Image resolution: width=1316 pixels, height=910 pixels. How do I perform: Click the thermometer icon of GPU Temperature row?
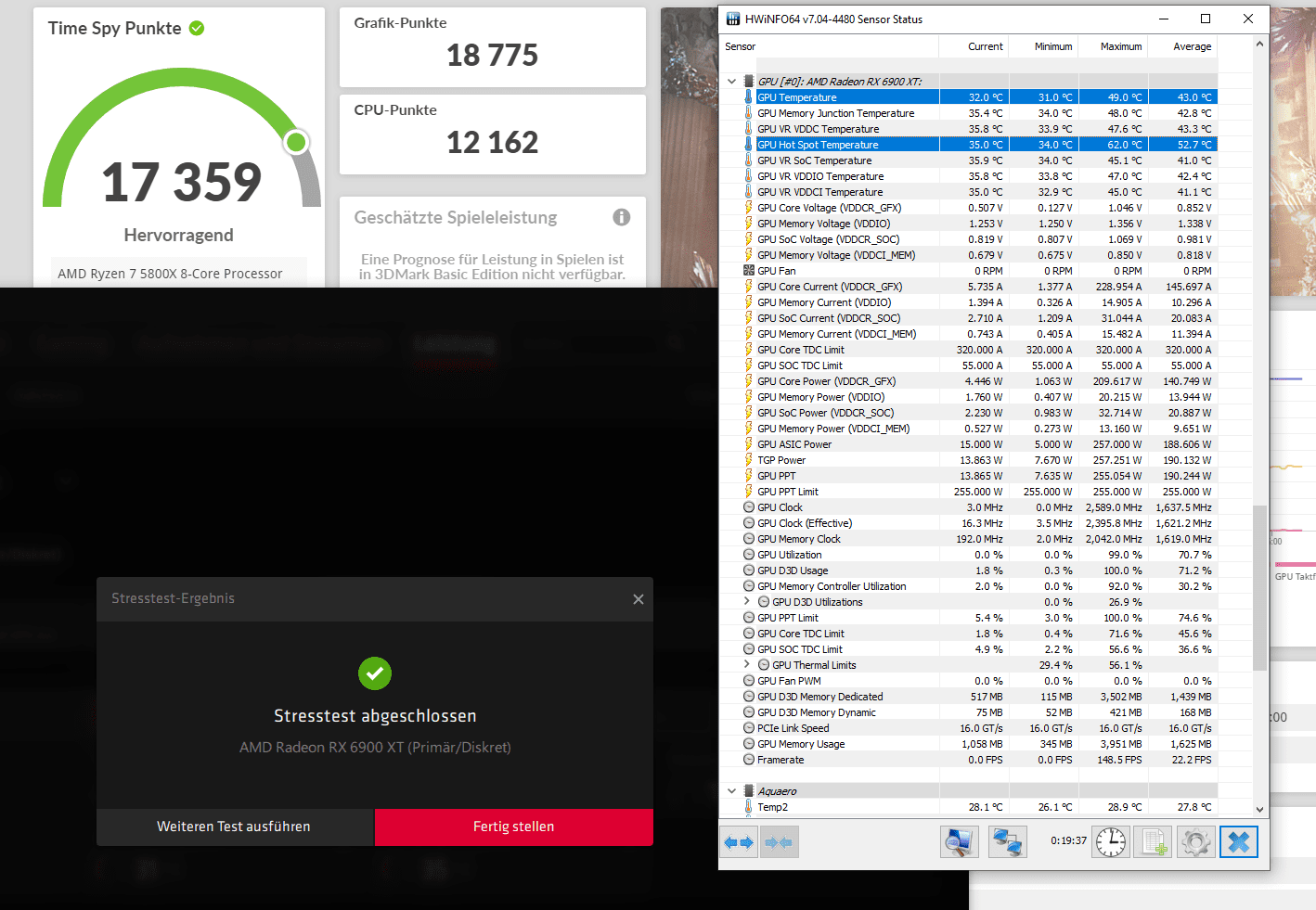tap(749, 97)
